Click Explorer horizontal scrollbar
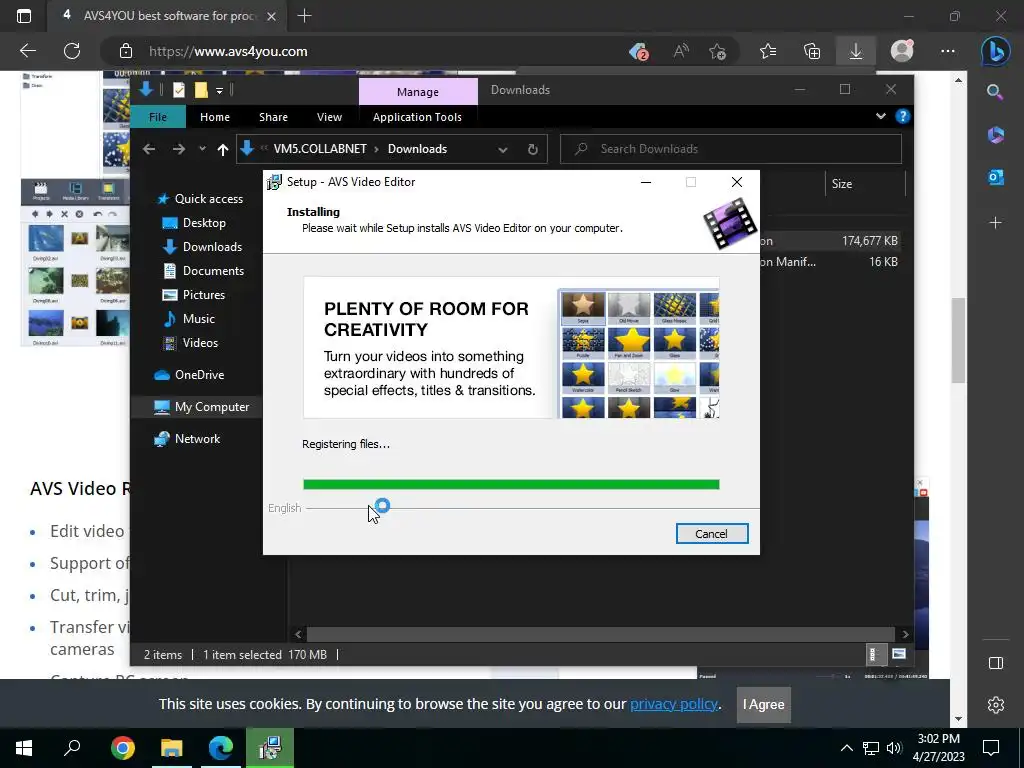1024x768 pixels. 601,634
